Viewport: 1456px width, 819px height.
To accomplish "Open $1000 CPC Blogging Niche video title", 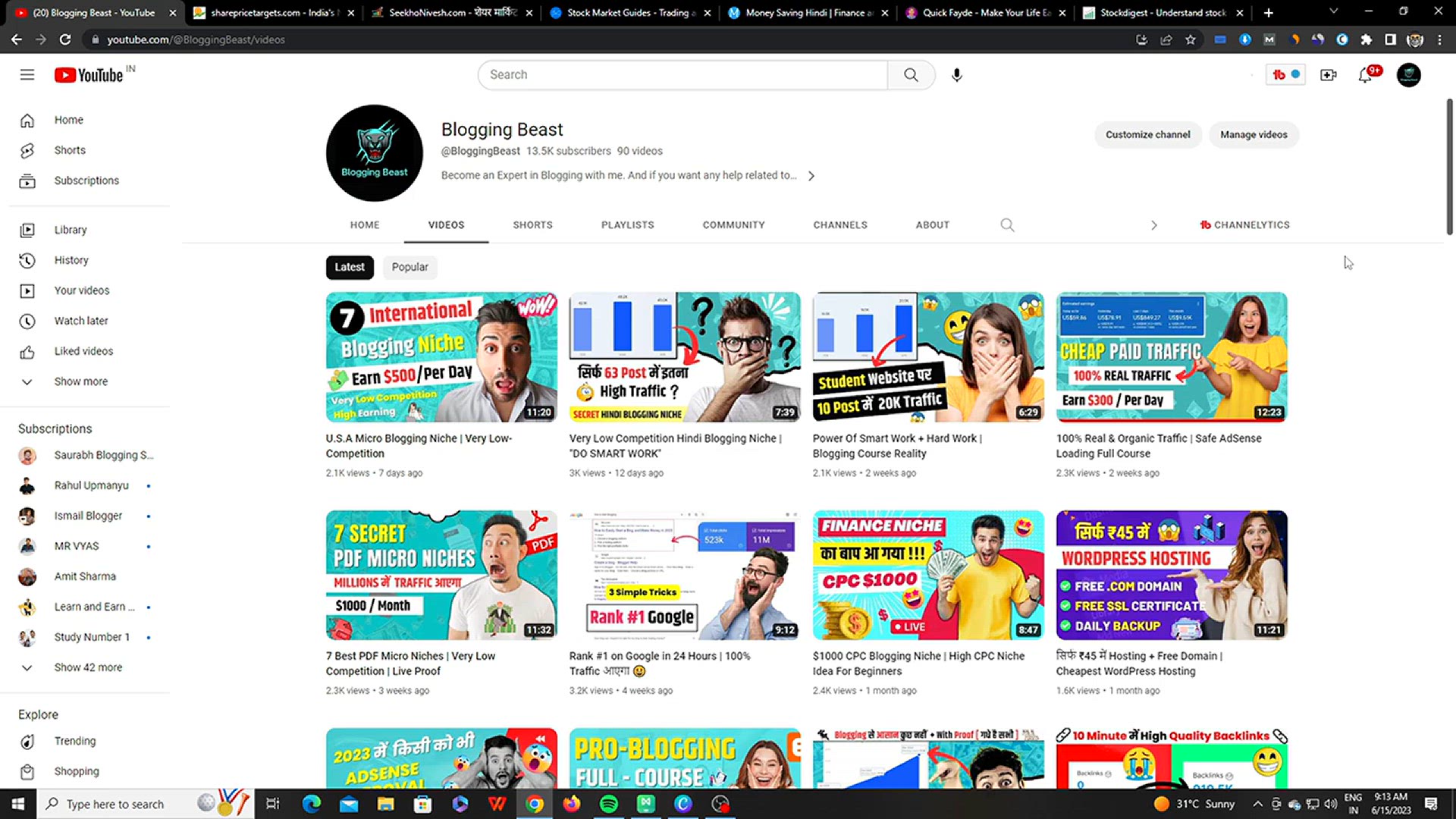I will click(x=918, y=664).
